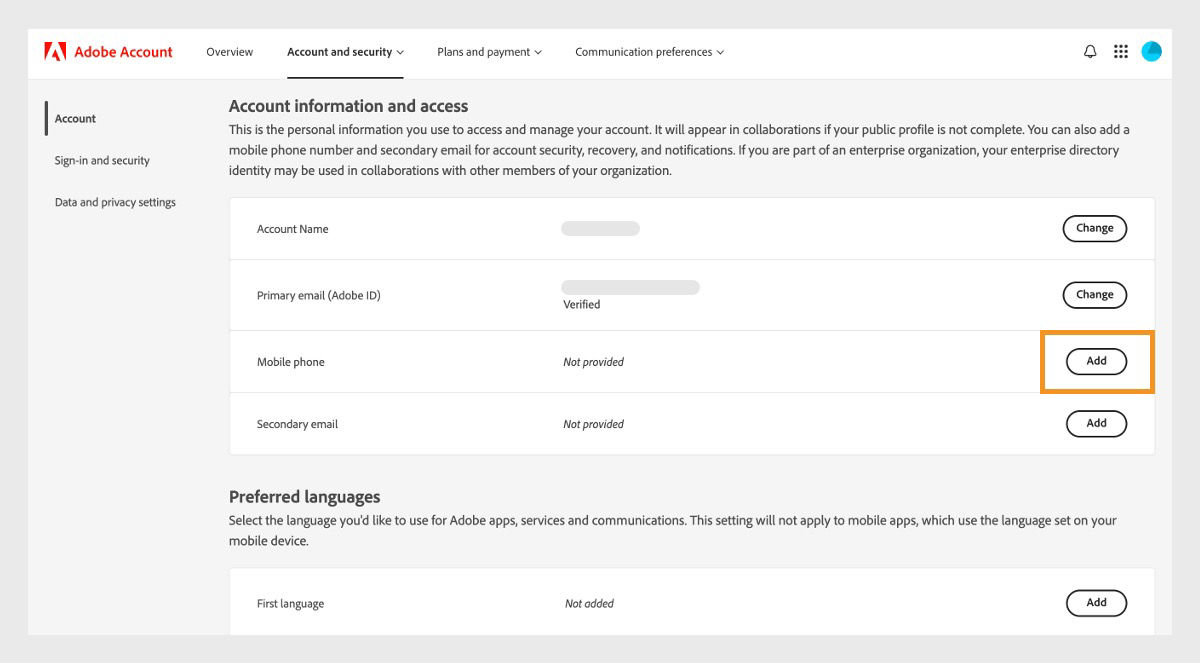Go to the Overview tab
Screen dimensions: 1200x663
pyautogui.click(x=230, y=52)
